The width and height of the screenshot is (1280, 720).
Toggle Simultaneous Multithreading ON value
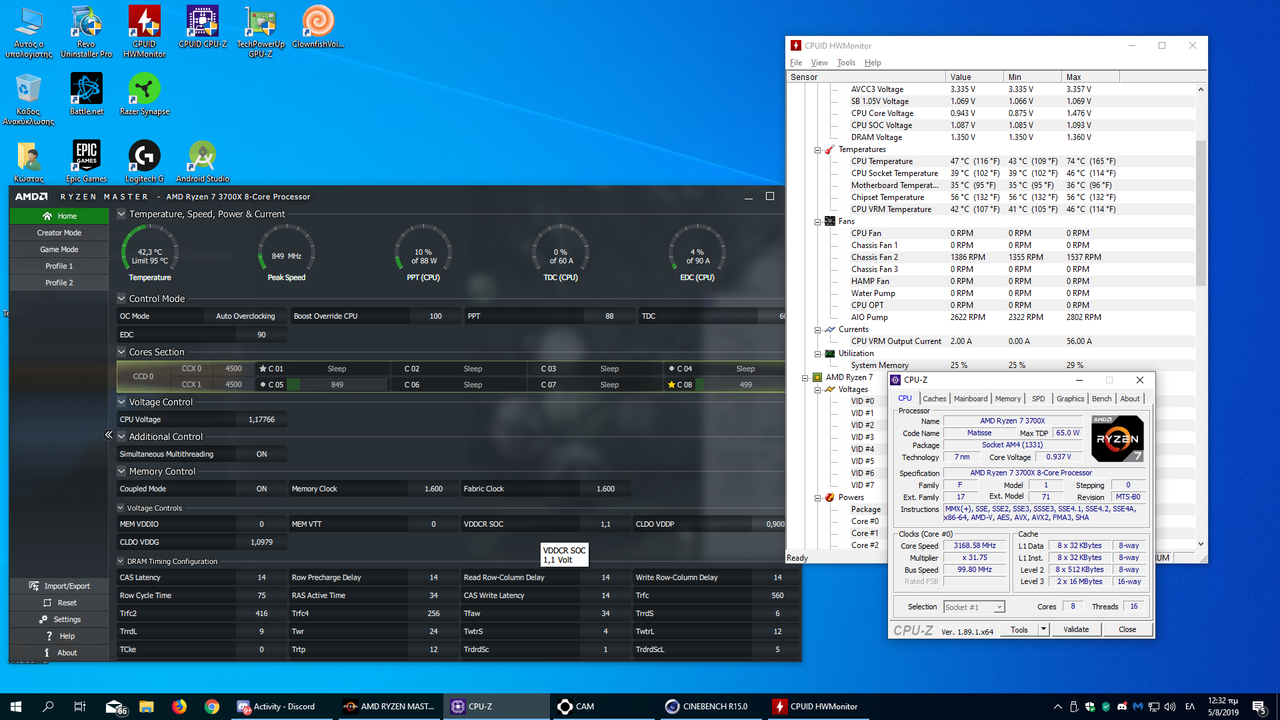click(x=261, y=454)
